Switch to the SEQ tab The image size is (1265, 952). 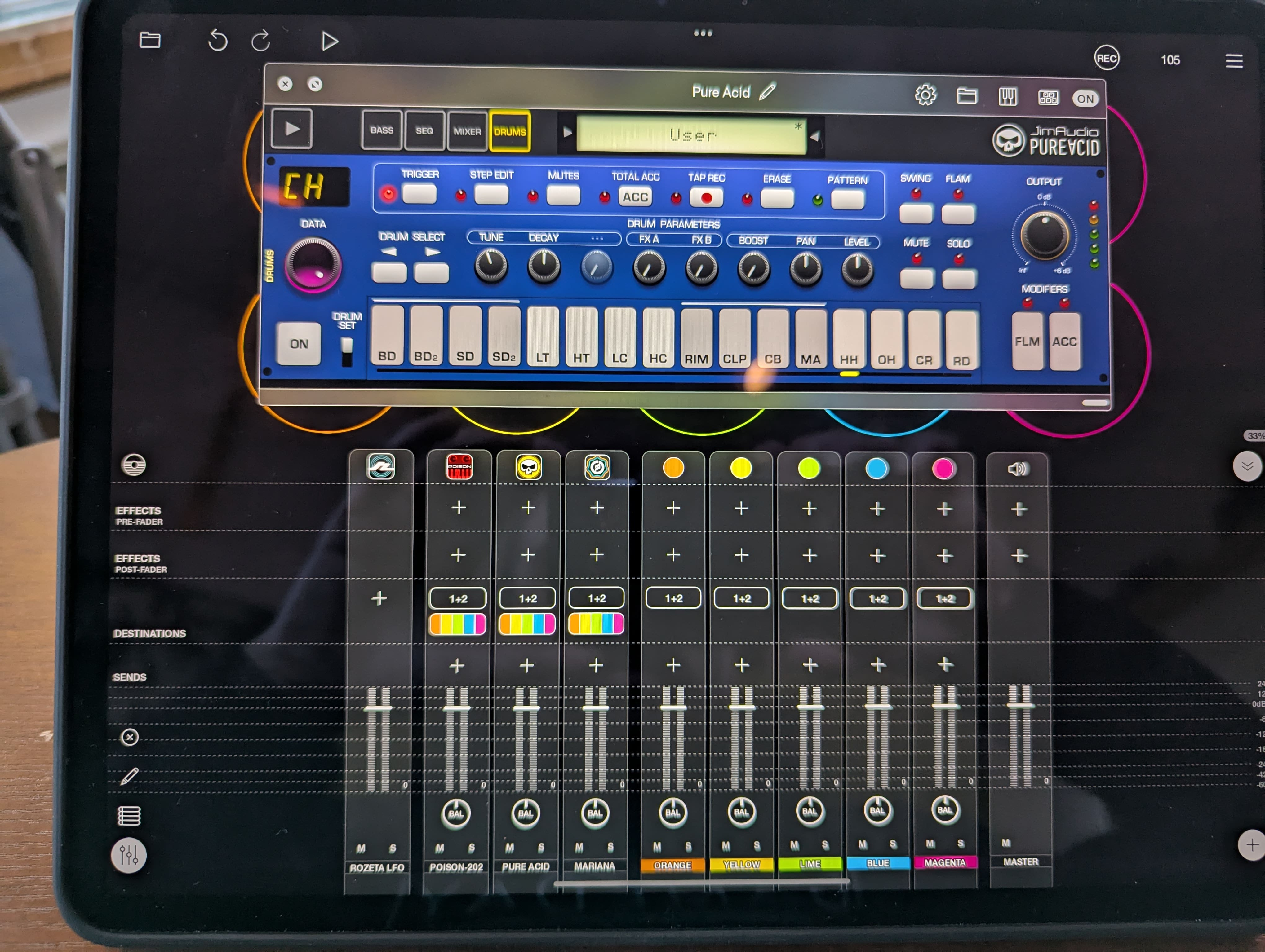click(x=424, y=131)
